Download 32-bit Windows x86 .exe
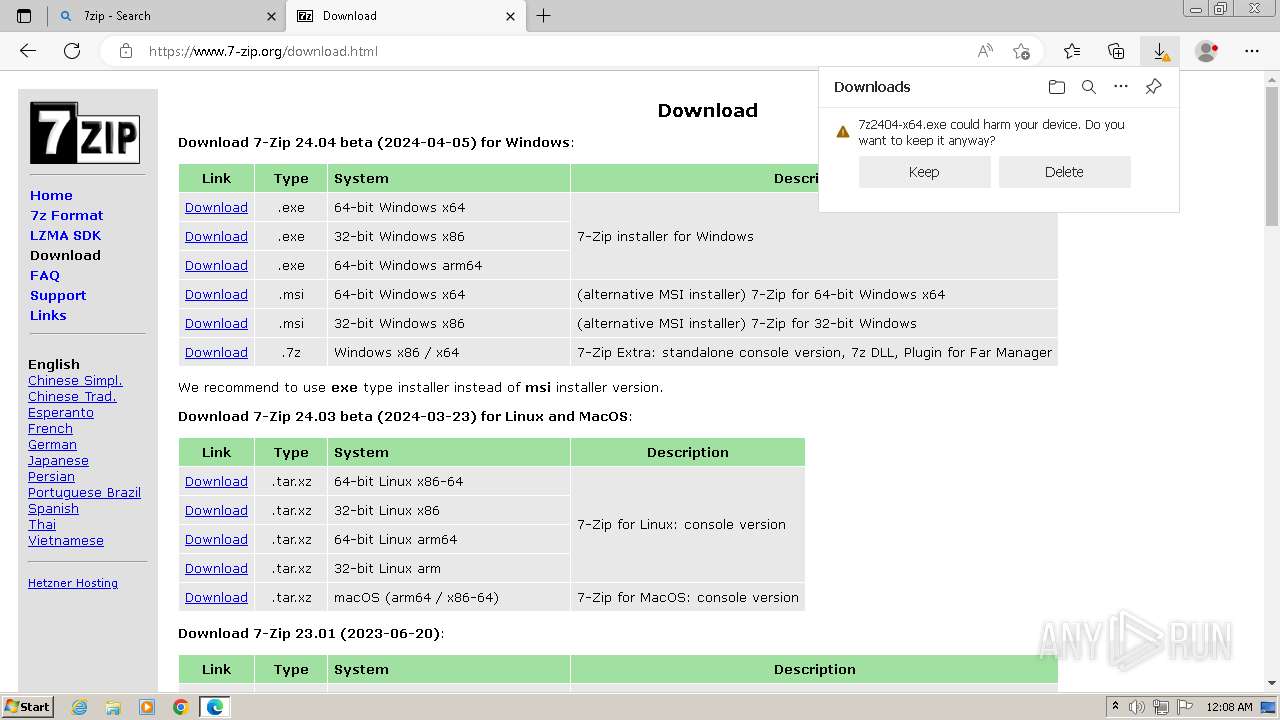The height and width of the screenshot is (720, 1280). (x=216, y=237)
